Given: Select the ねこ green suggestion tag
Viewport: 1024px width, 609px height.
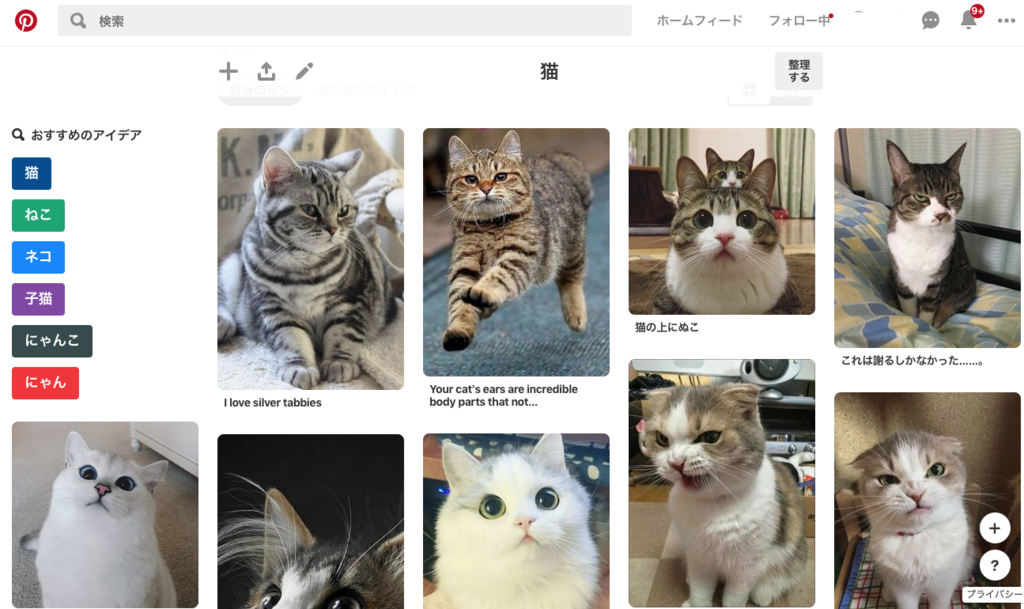Looking at the screenshot, I should [38, 215].
